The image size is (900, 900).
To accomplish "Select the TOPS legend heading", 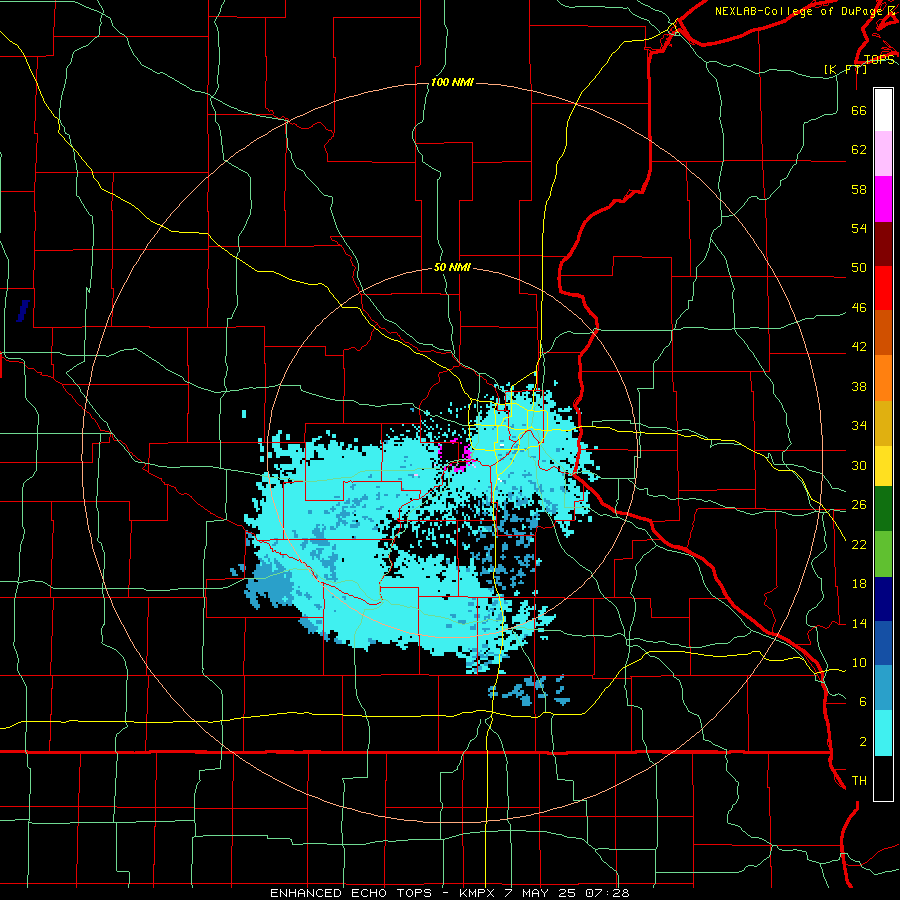I will 879,59.
